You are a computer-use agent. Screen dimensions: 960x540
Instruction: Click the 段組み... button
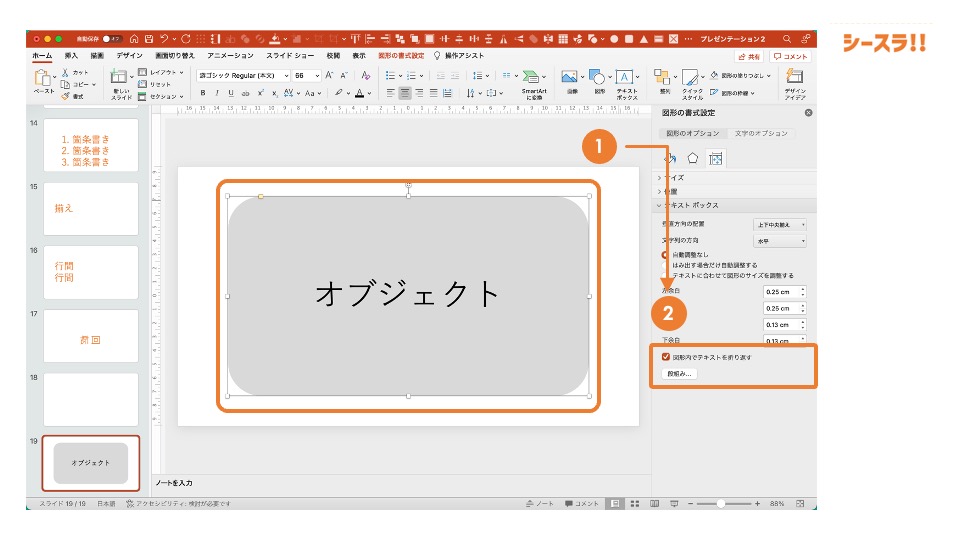[x=680, y=374]
